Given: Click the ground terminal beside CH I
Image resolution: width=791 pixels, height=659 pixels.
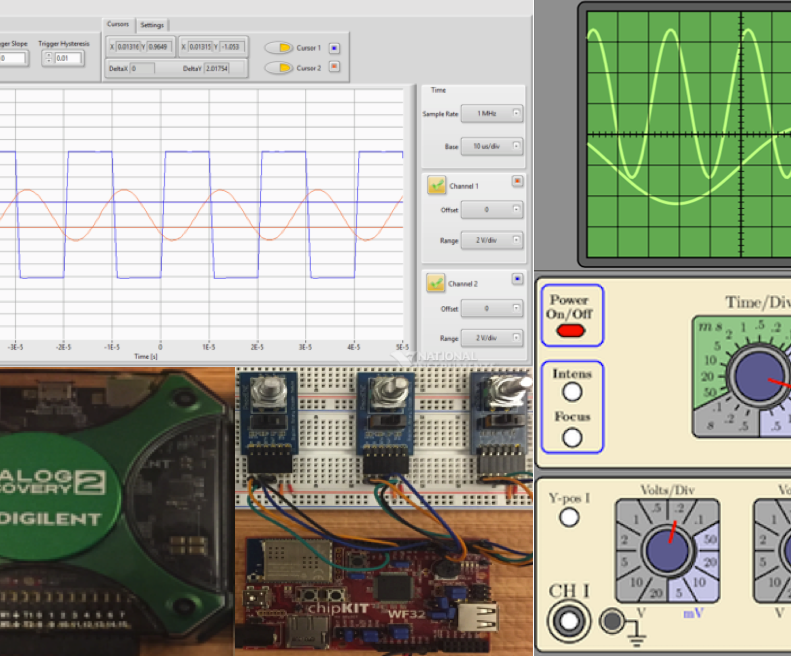Looking at the screenshot, I should [x=612, y=621].
